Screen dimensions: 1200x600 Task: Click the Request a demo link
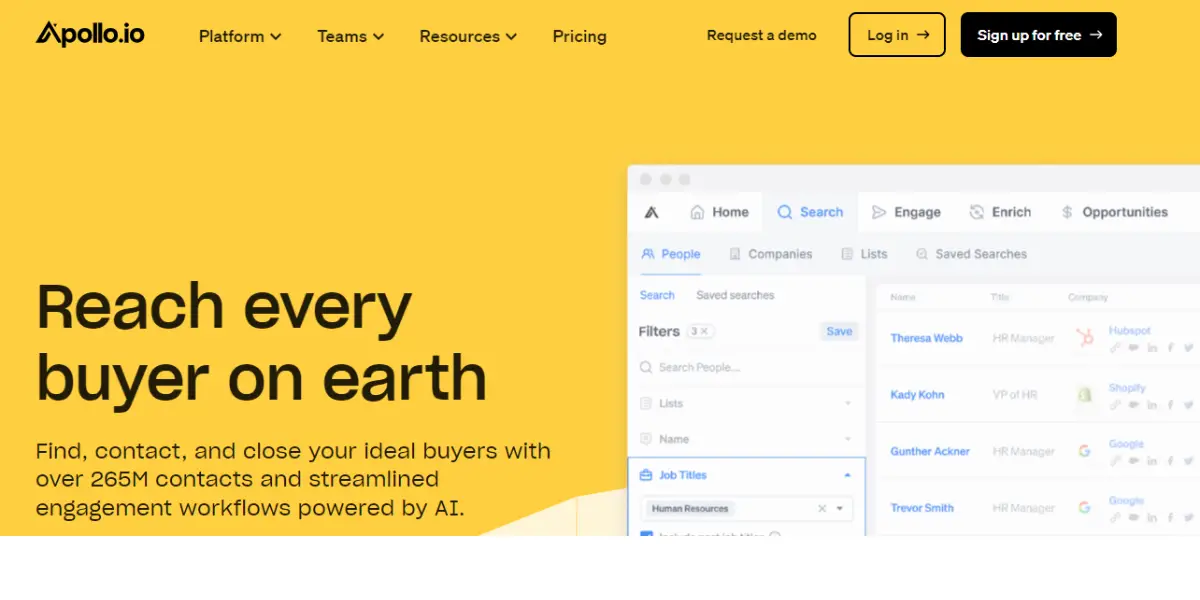click(x=761, y=35)
